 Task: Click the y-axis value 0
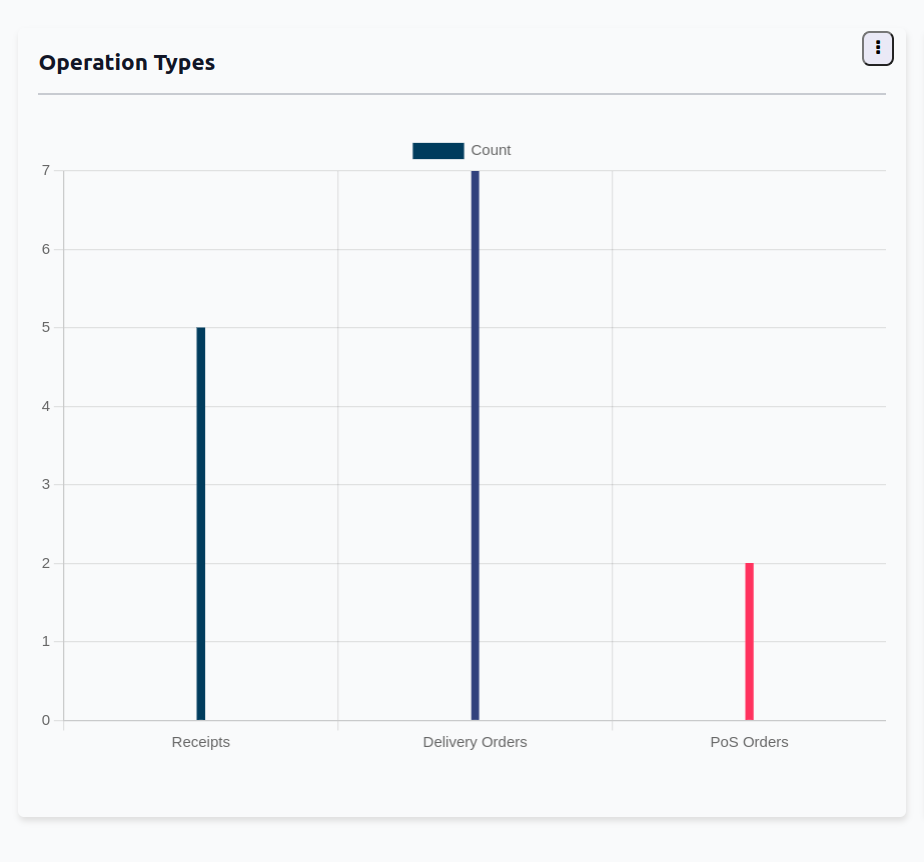46,720
